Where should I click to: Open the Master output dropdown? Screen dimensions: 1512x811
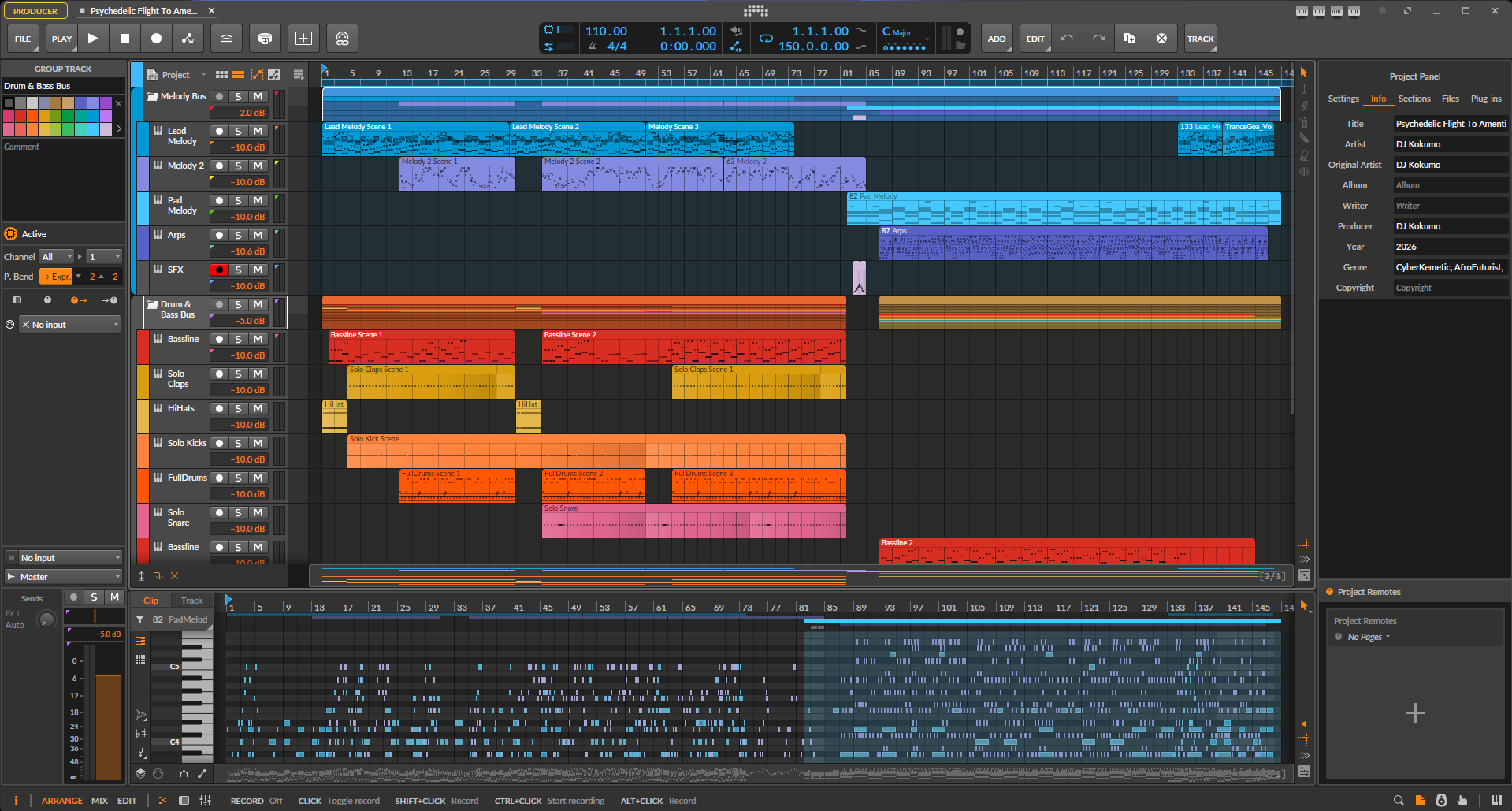[63, 576]
